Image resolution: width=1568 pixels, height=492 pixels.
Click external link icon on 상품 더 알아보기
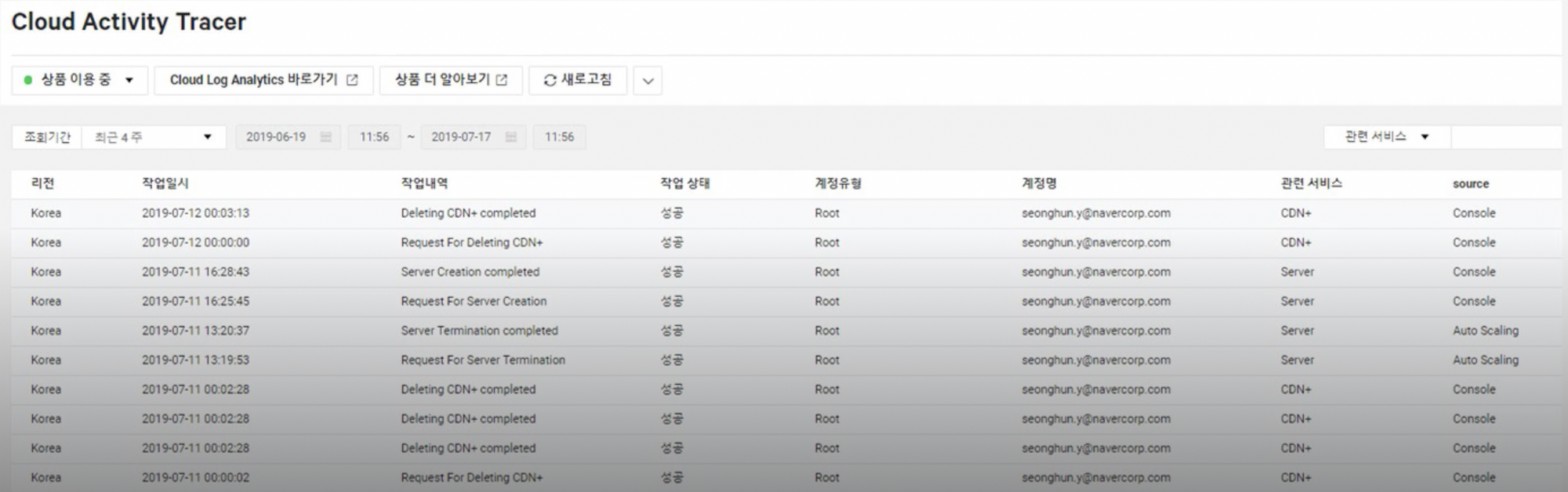pyautogui.click(x=502, y=80)
